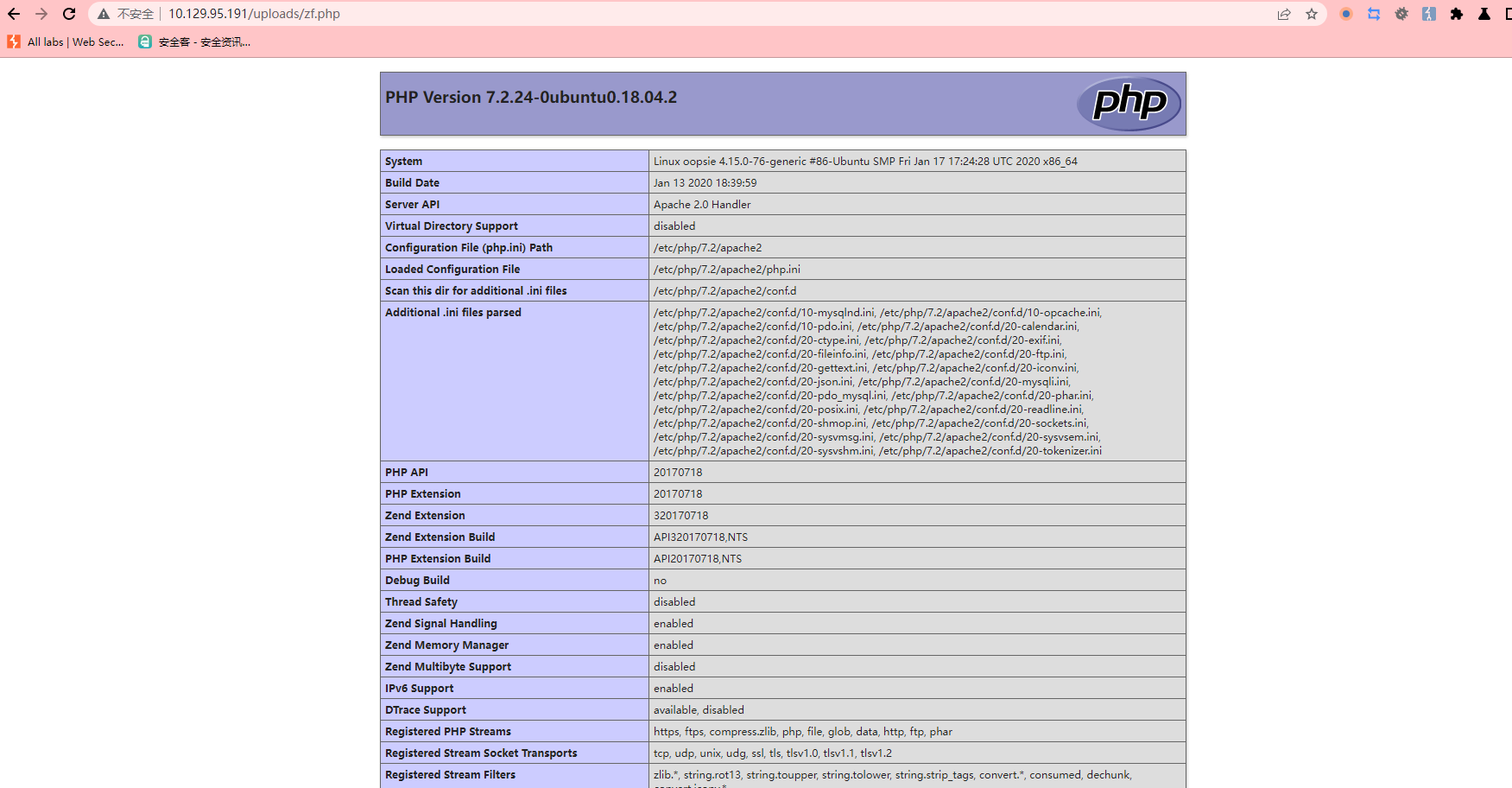Open the blue lightning-wrench extension
1512x788 pixels.
pos(1429,14)
